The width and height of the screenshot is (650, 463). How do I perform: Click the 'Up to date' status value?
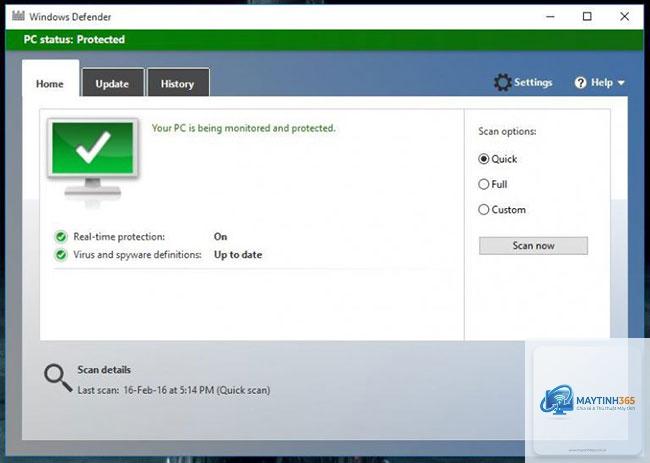[238, 255]
